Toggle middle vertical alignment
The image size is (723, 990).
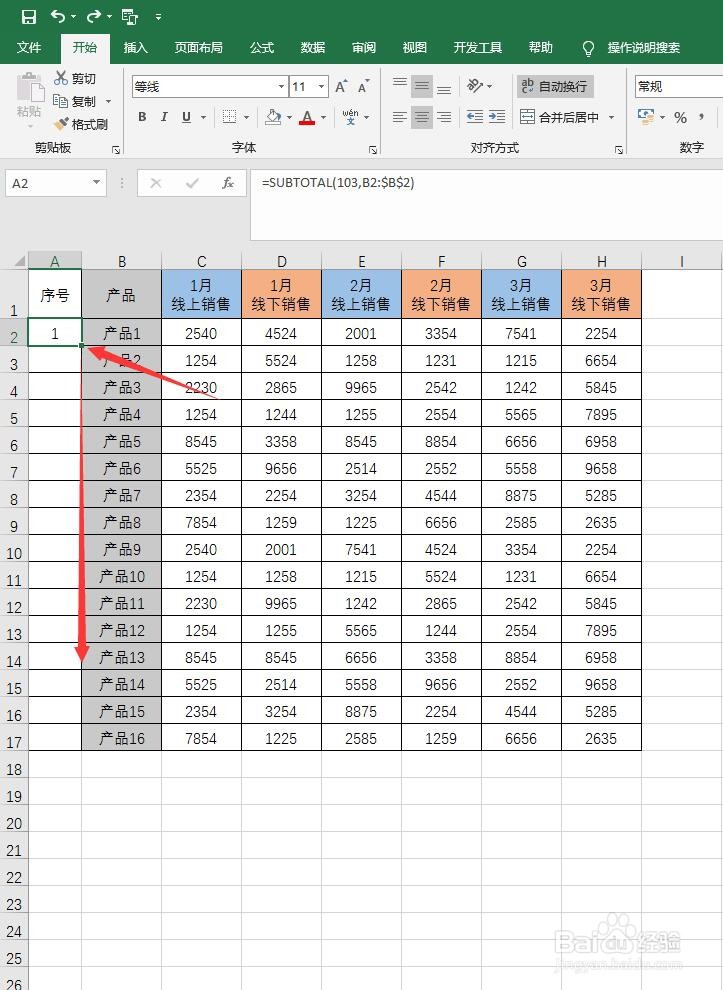[422, 86]
